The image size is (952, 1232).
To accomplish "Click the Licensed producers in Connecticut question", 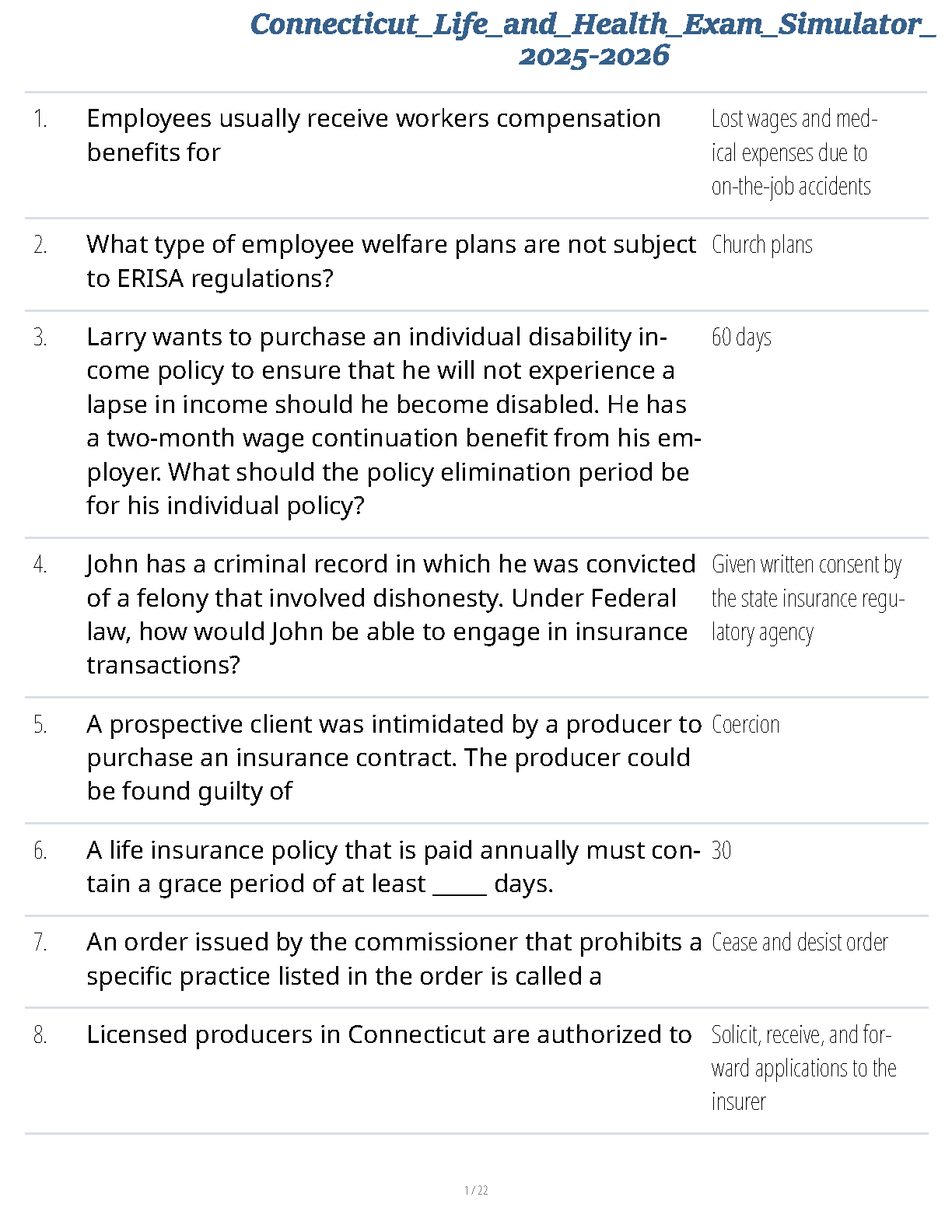I will [389, 1035].
